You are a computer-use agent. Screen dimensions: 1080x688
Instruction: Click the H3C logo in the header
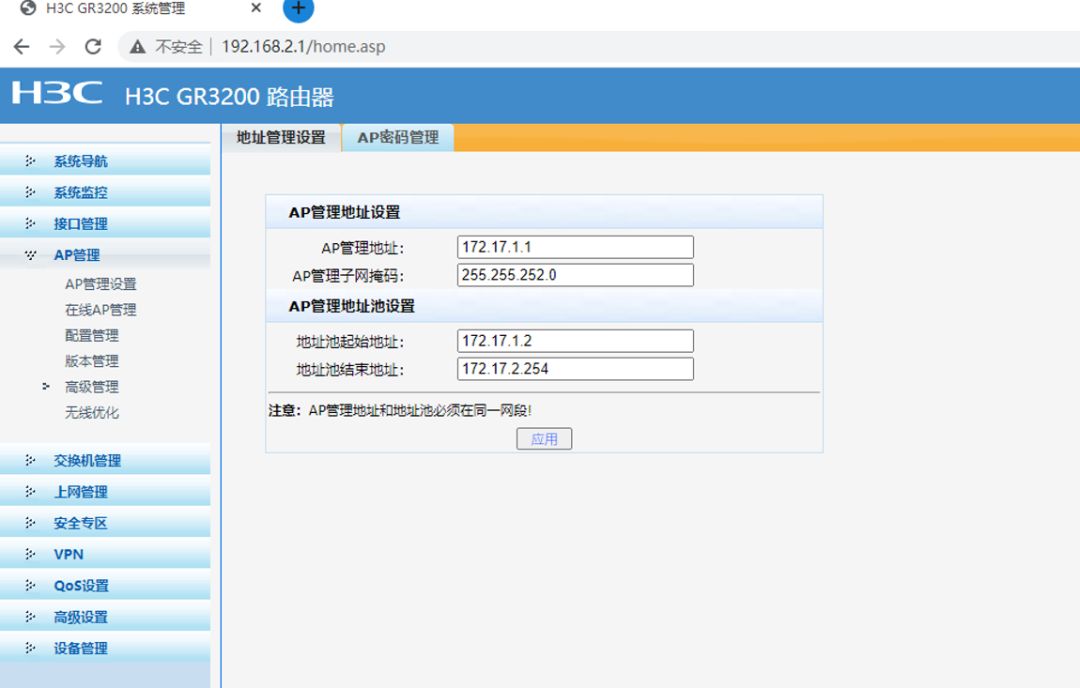tap(57, 93)
